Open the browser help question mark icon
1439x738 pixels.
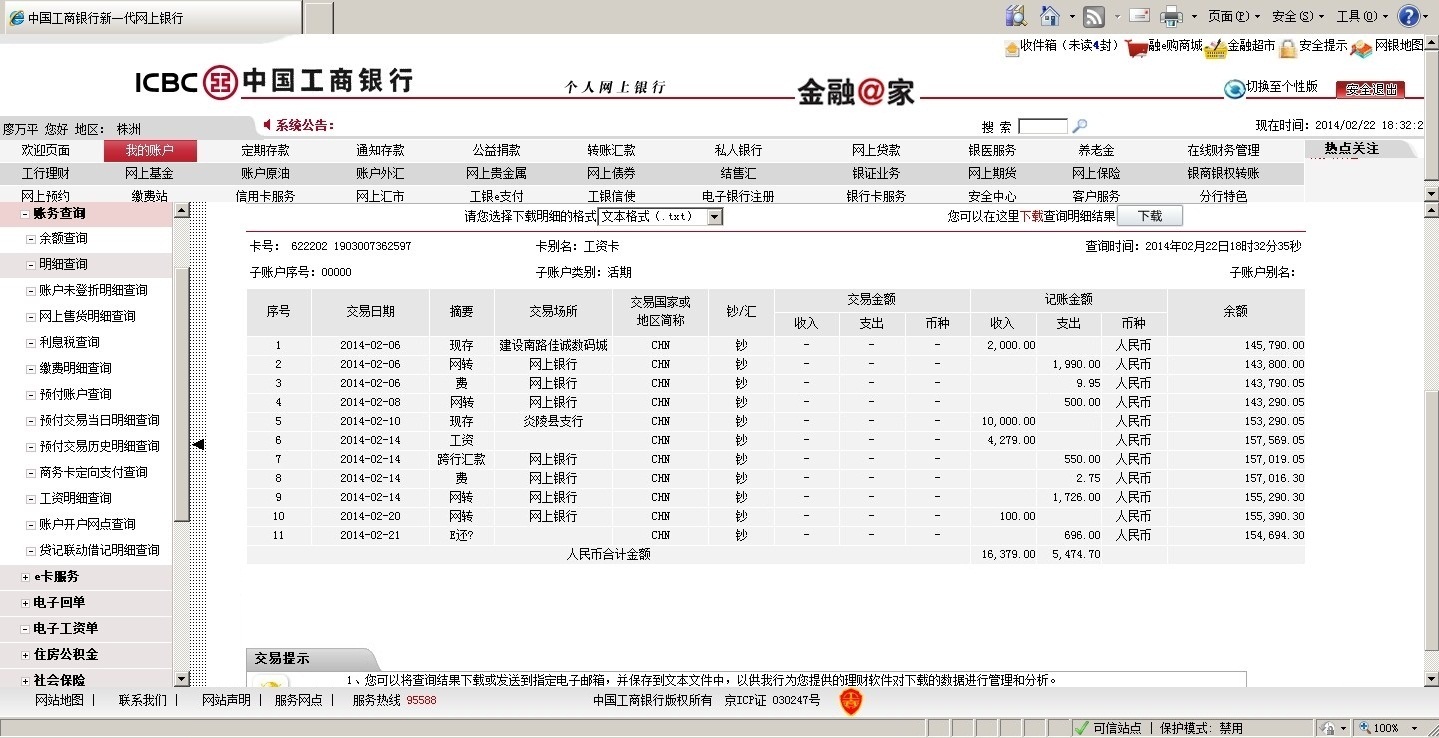[1408, 16]
